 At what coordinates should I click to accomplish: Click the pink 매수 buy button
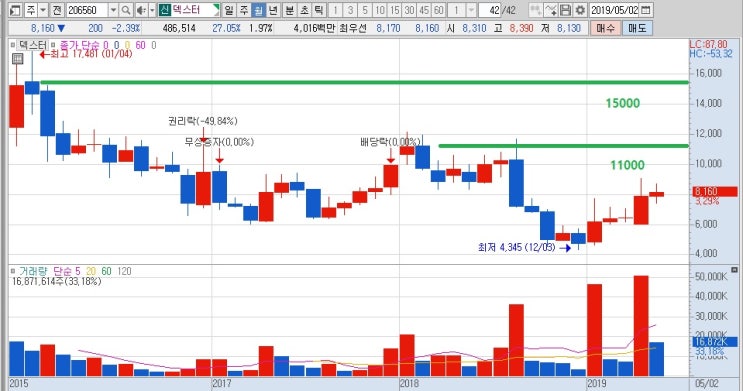click(605, 28)
